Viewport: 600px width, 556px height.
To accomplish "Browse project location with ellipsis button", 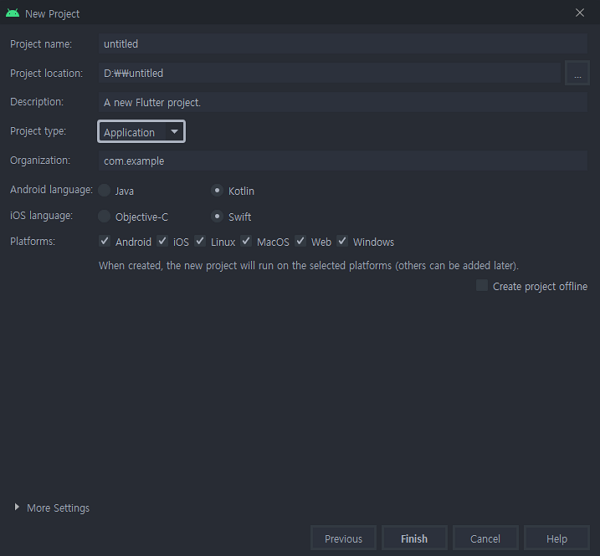I will [x=577, y=73].
